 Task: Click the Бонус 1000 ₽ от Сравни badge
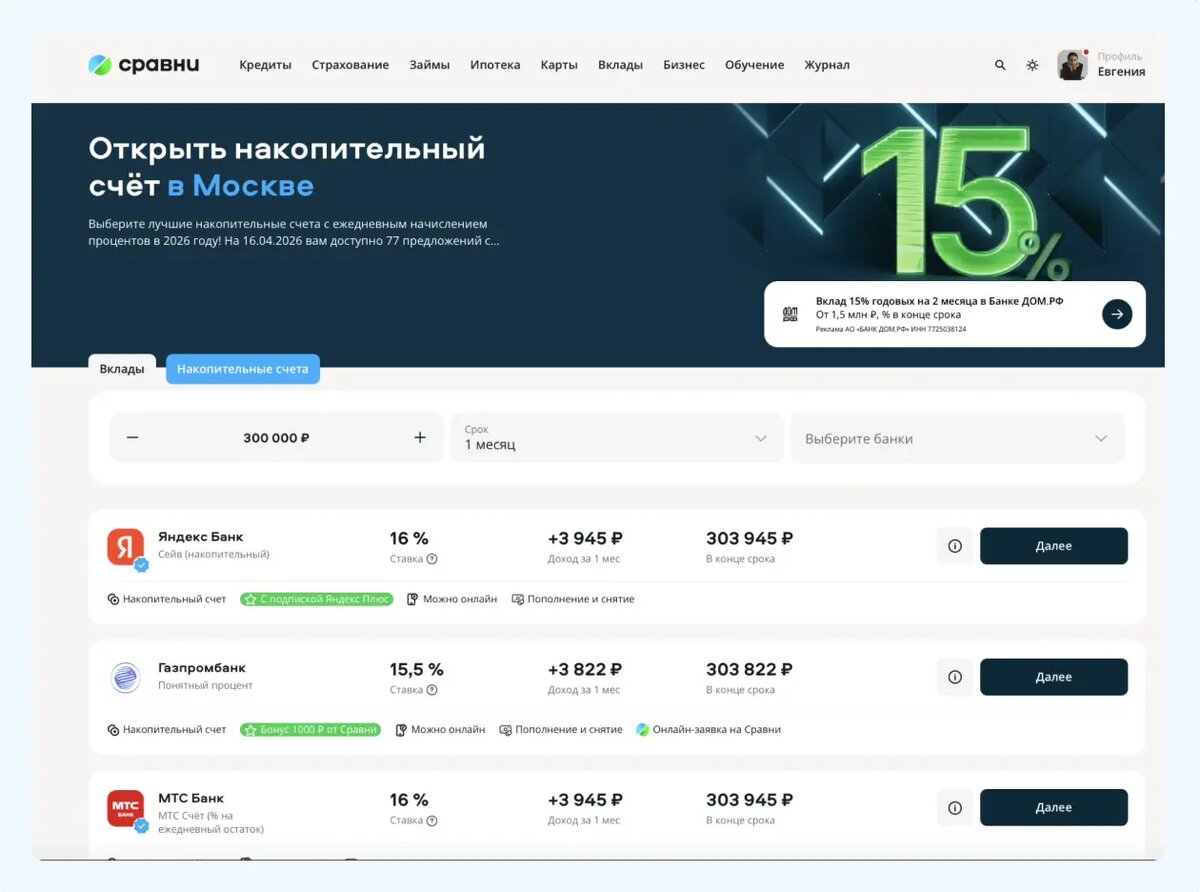(311, 730)
